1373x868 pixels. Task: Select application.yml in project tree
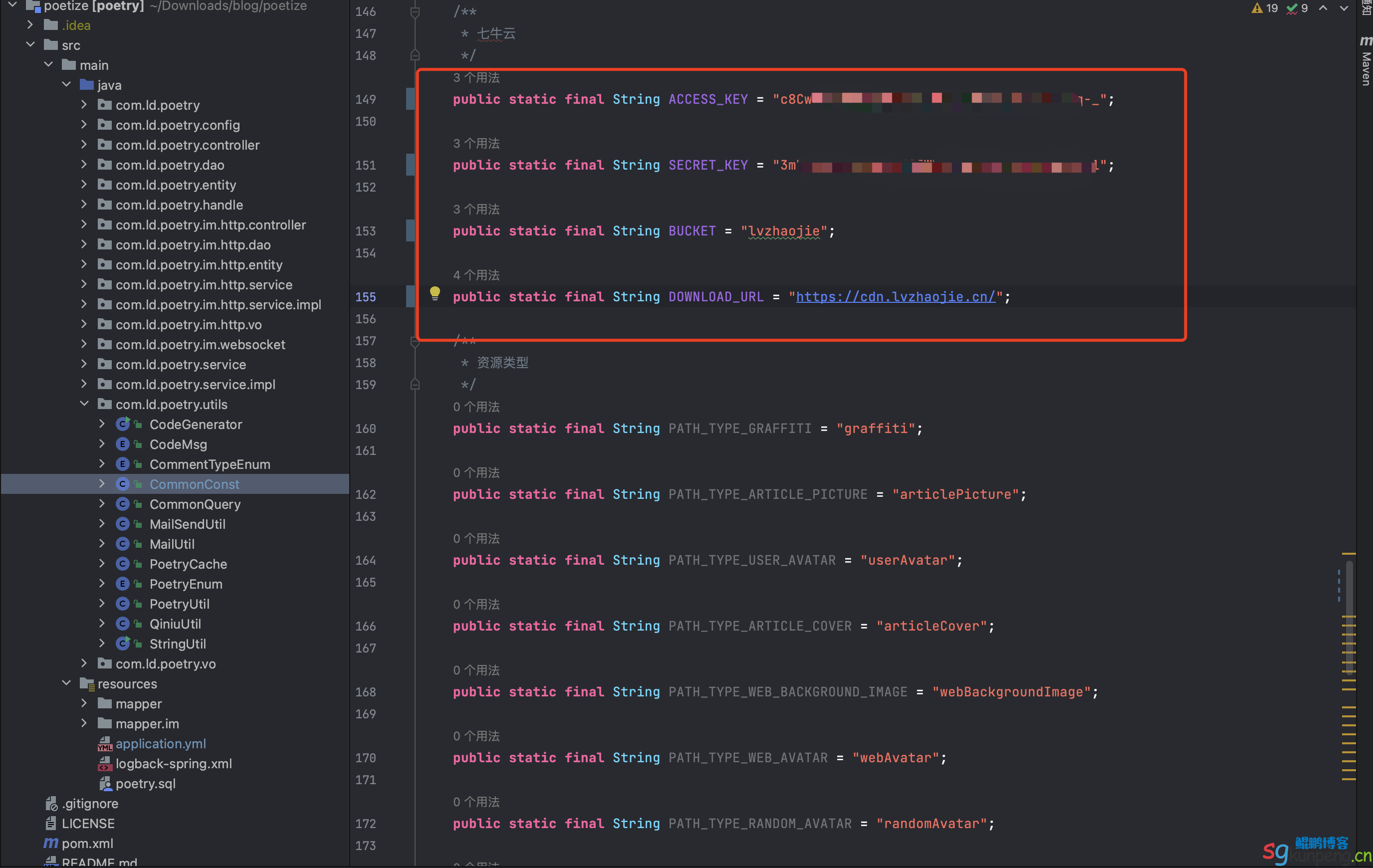161,743
